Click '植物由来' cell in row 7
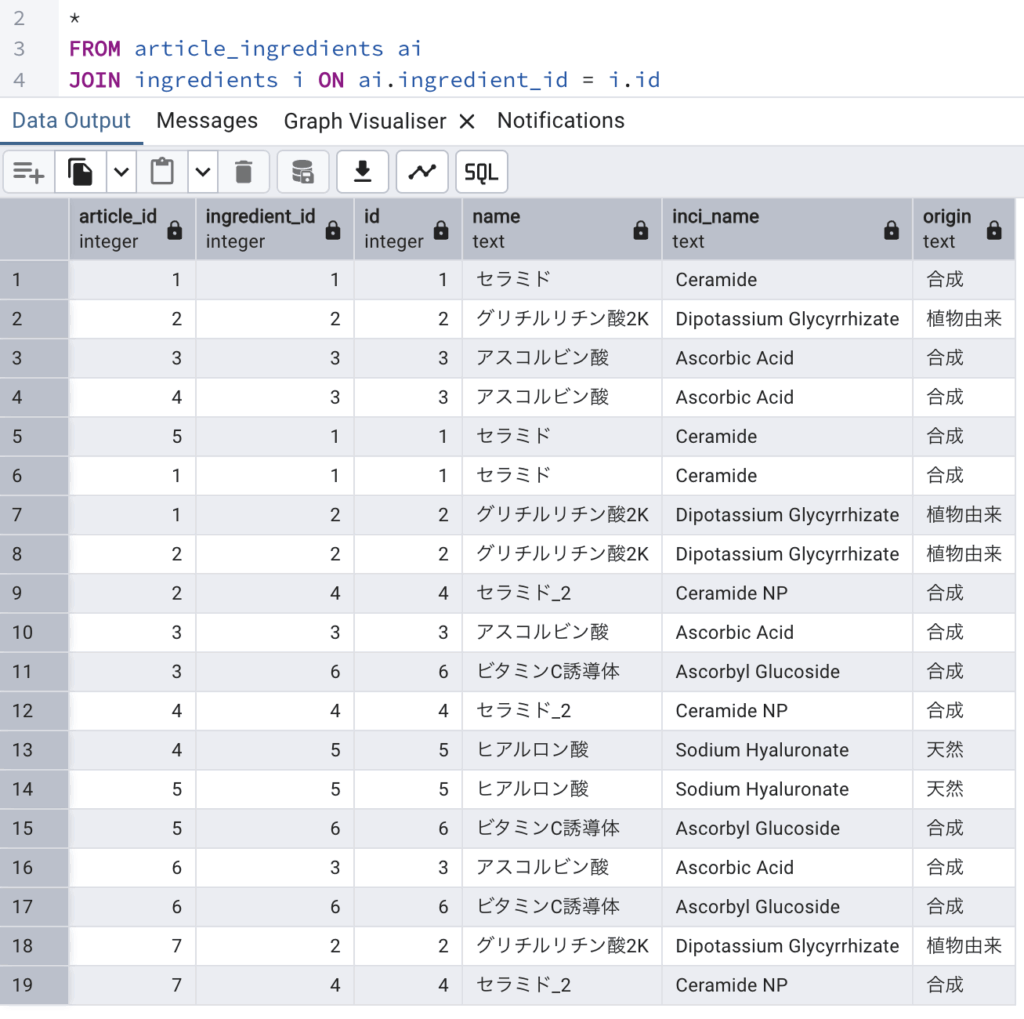This screenshot has height=1019, width=1024. (963, 515)
